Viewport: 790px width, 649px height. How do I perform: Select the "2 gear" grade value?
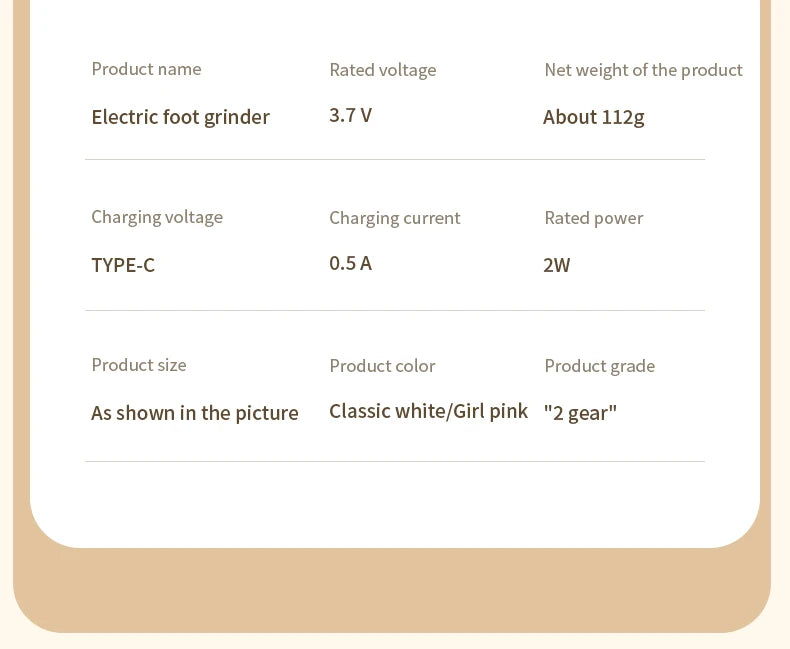(580, 413)
